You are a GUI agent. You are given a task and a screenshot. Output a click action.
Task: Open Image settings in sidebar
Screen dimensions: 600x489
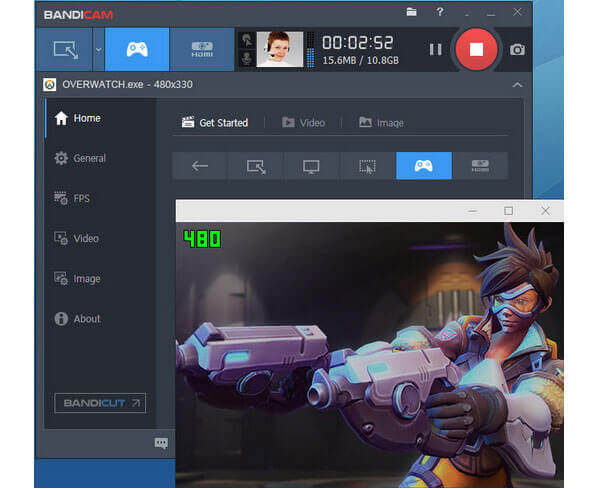pos(77,279)
